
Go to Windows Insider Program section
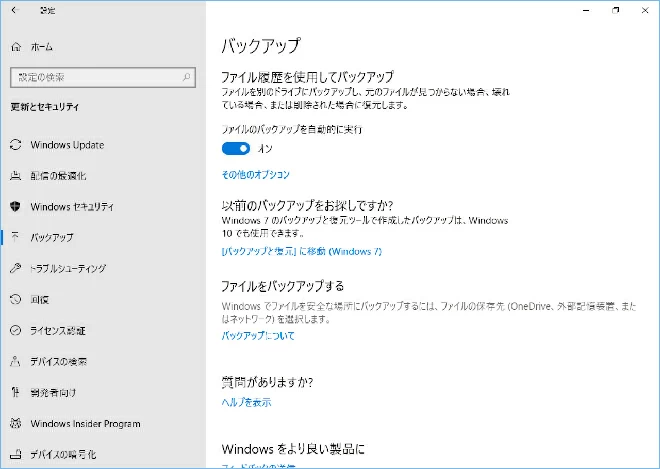pos(85,424)
